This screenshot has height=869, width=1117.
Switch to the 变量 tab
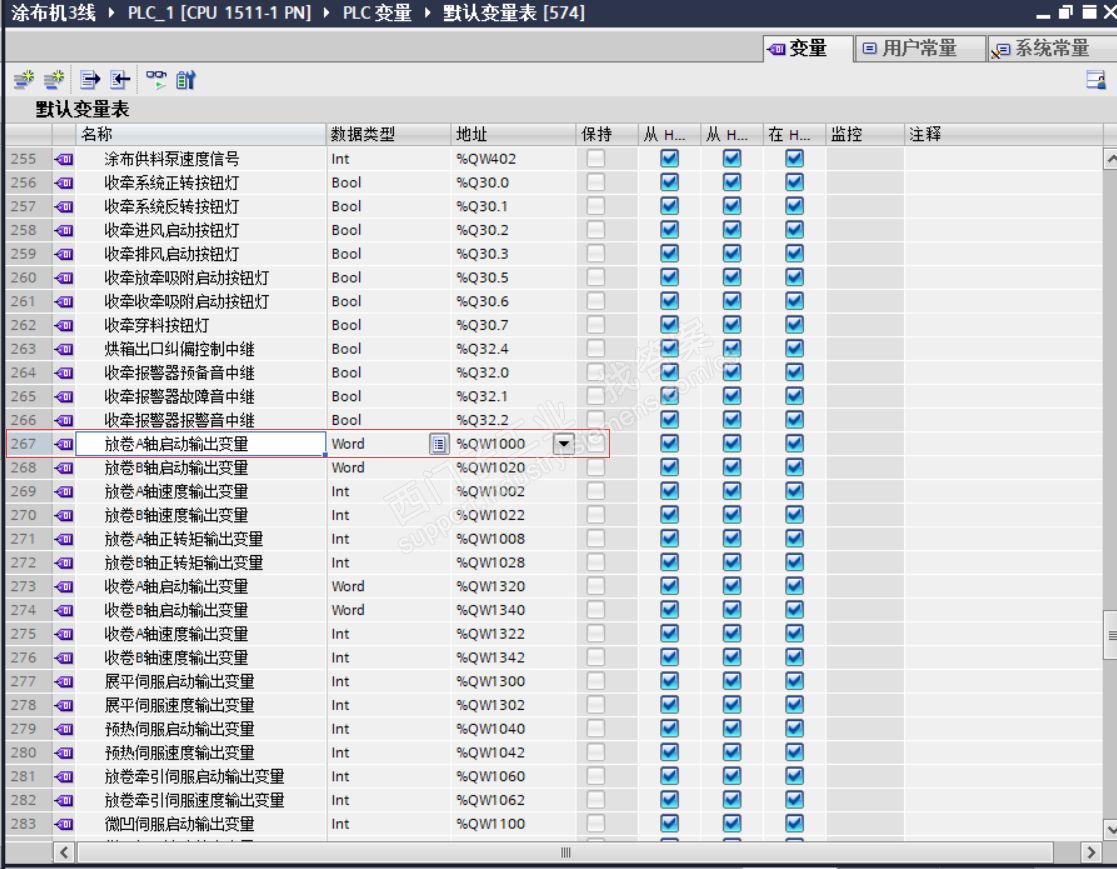(809, 48)
